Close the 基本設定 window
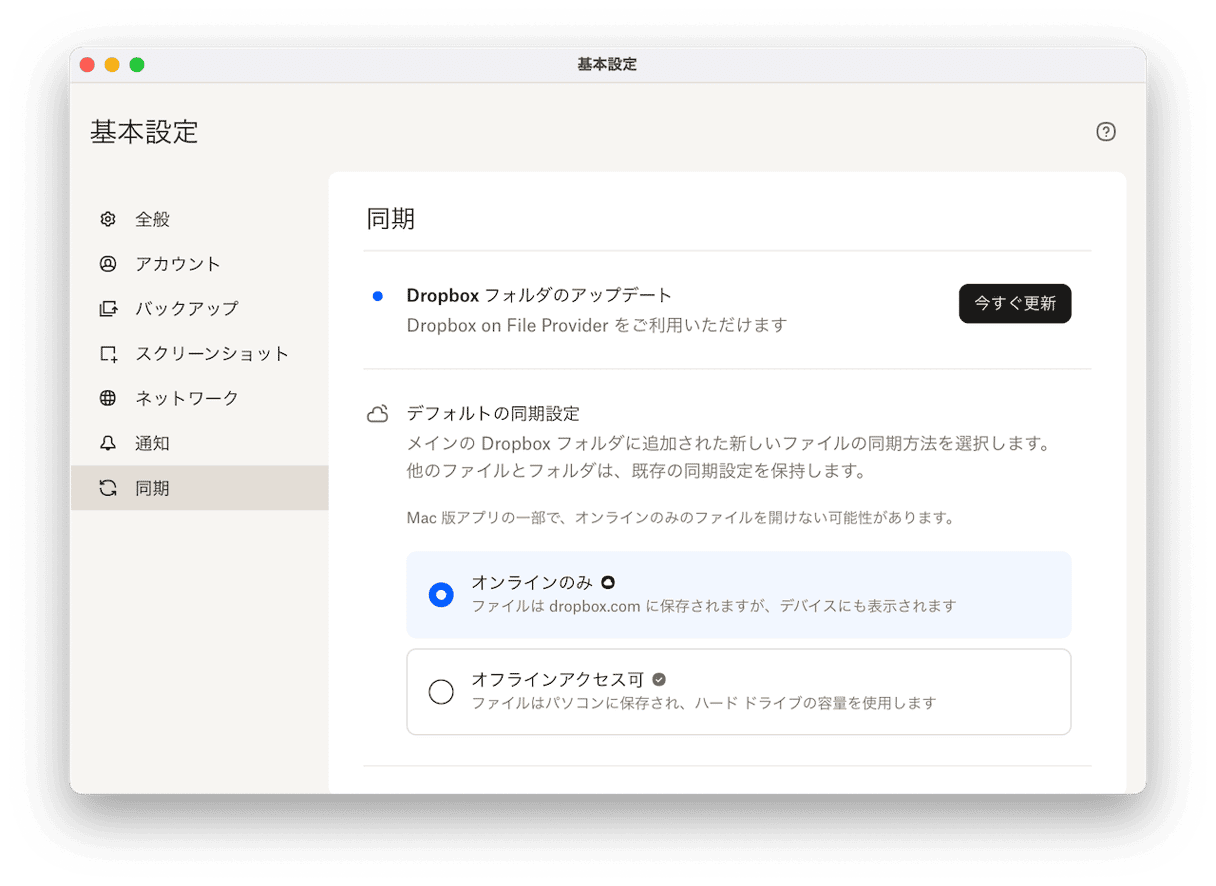This screenshot has width=1216, height=886. [87, 65]
